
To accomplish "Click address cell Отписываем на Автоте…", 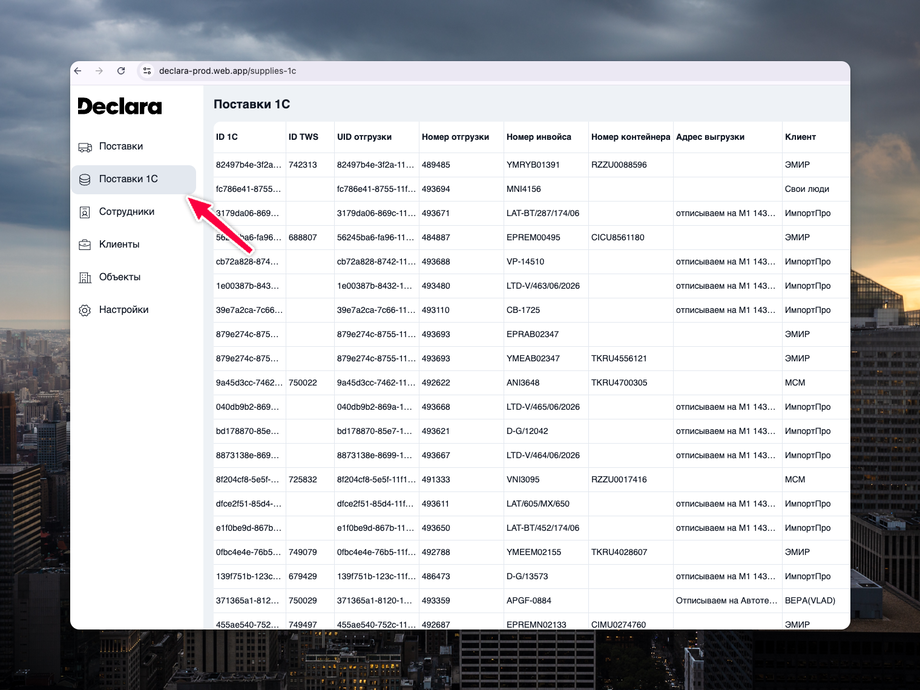I will point(726,601).
